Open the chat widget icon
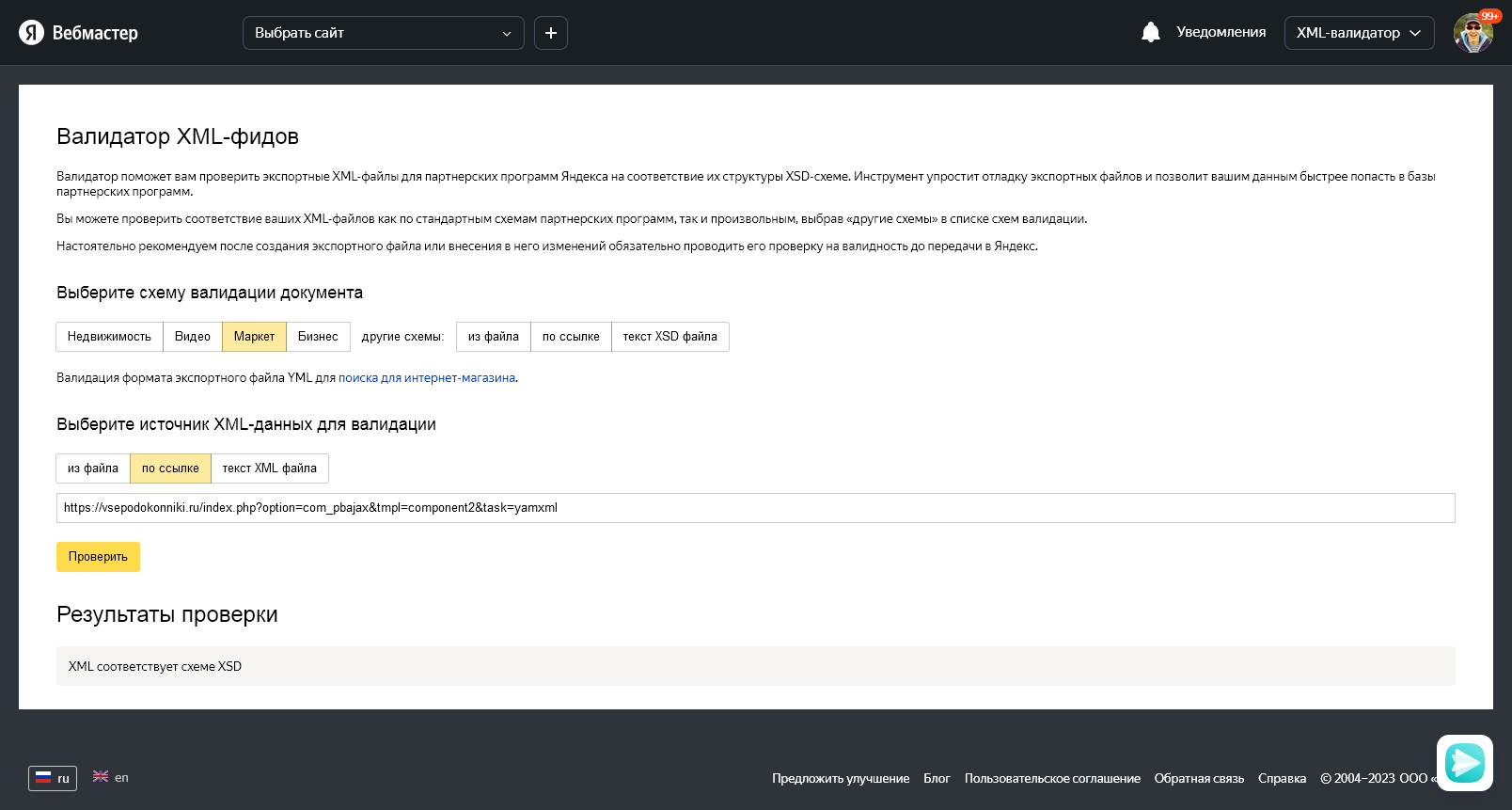Image resolution: width=1512 pixels, height=810 pixels. [1464, 762]
